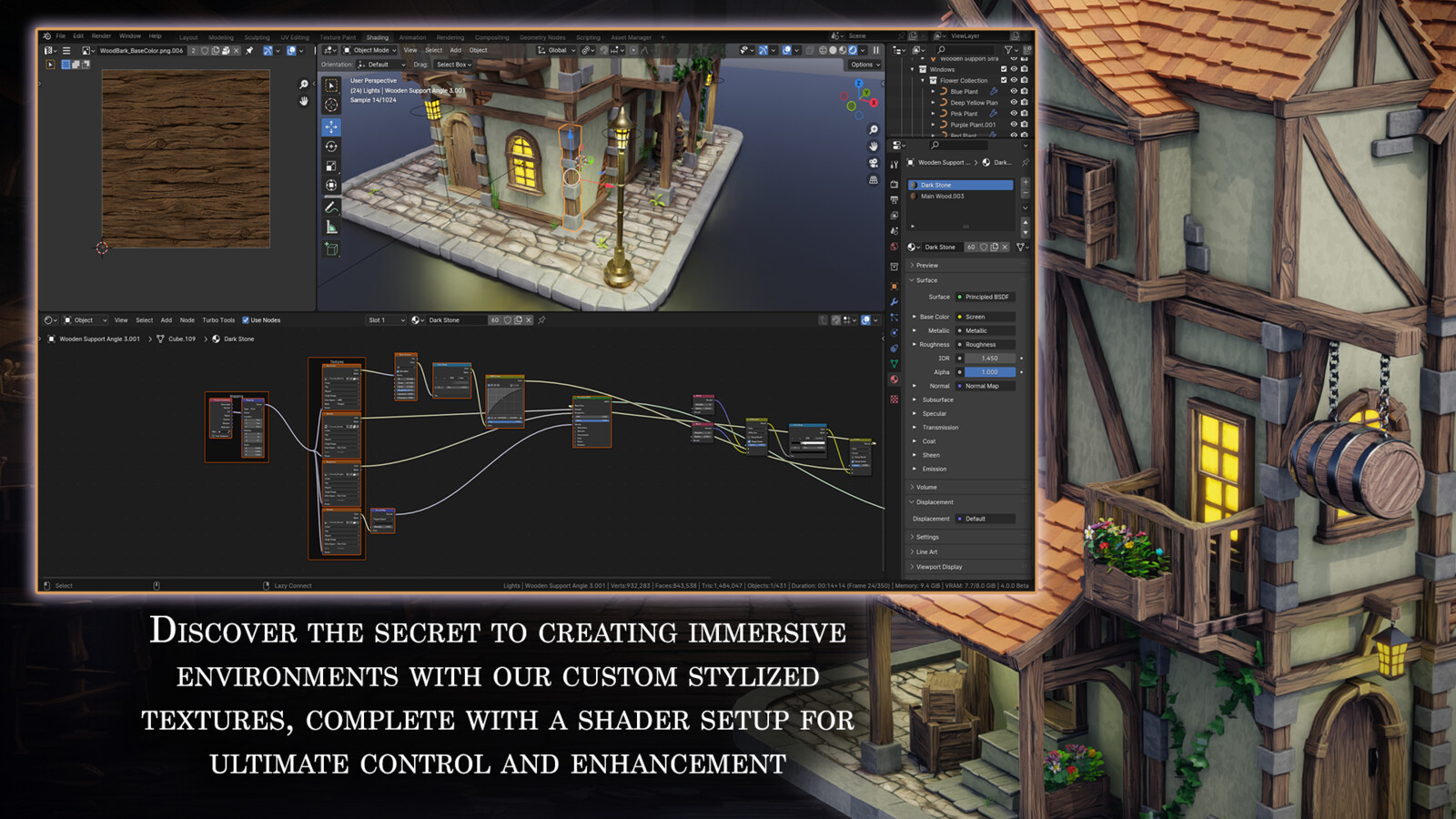This screenshot has height=819, width=1456.
Task: Open the Particle Properties icon
Action: [894, 318]
